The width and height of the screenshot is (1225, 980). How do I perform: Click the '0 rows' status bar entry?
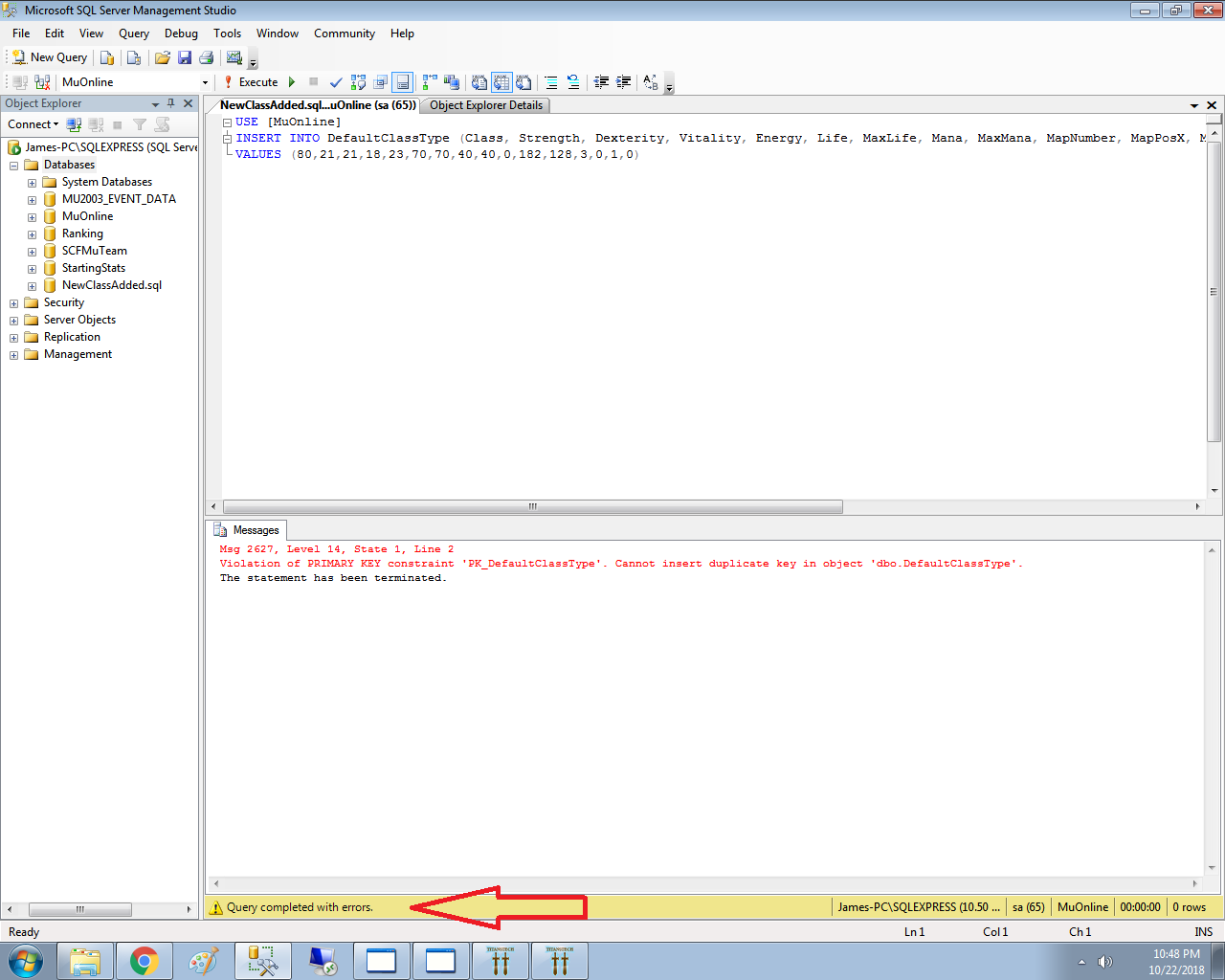(1190, 907)
